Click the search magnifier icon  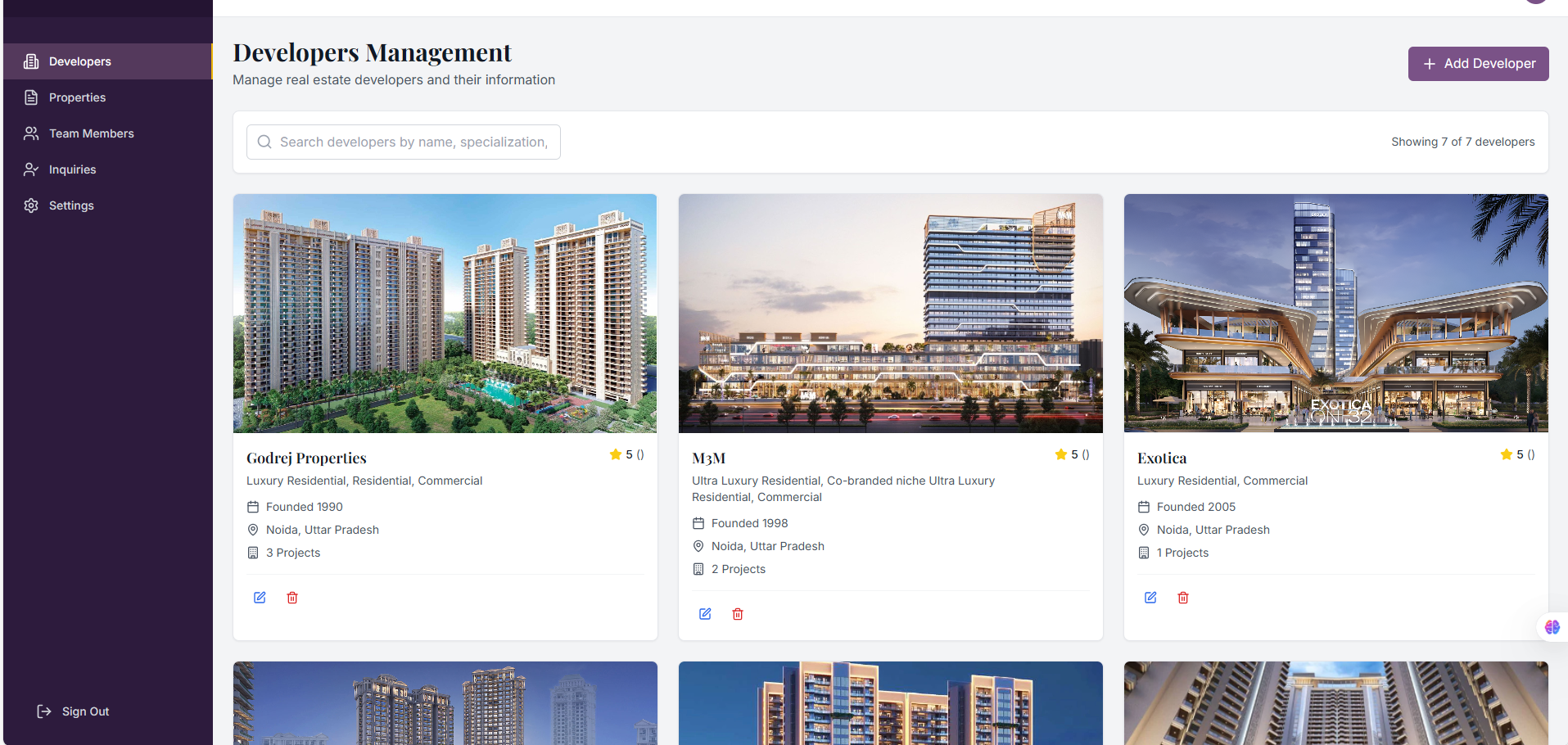[x=264, y=142]
